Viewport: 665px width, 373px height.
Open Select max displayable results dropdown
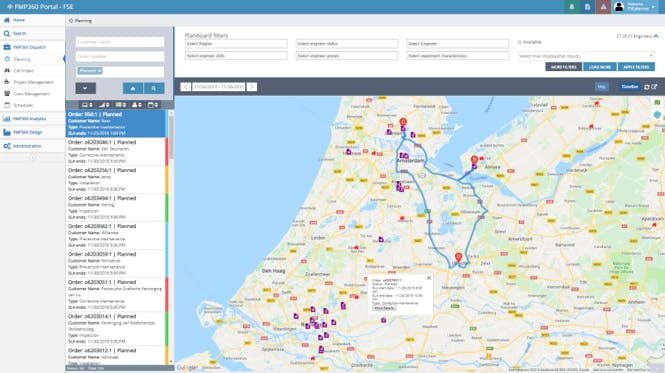point(586,56)
